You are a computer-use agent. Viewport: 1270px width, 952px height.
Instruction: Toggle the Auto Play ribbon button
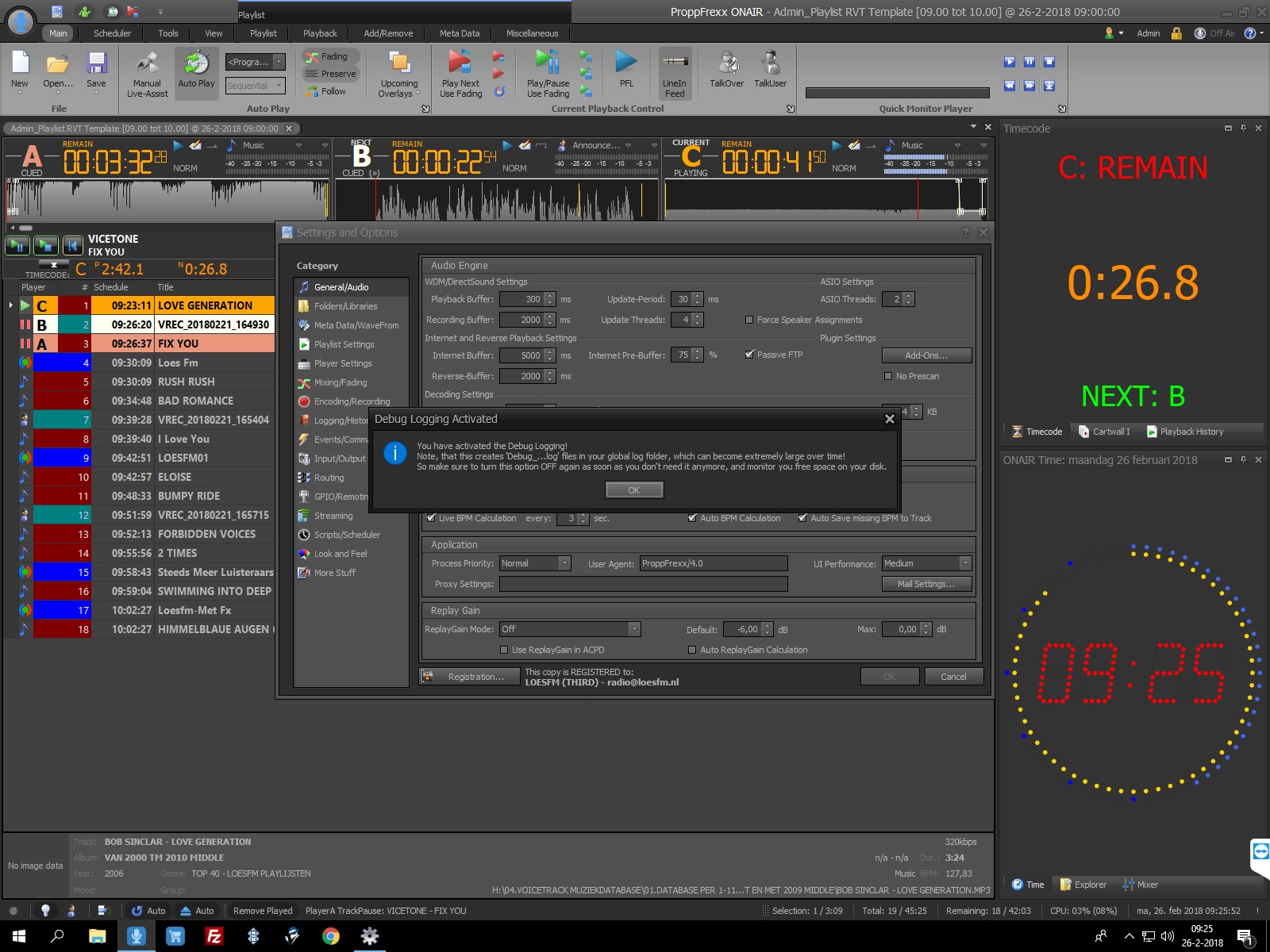click(x=196, y=73)
